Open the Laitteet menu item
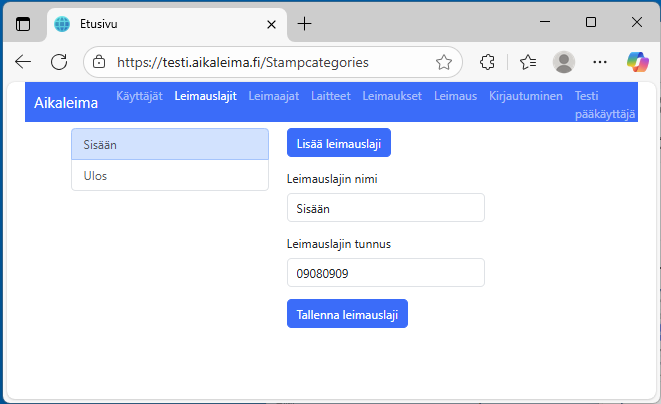Screen dimensions: 661x404 330,96
